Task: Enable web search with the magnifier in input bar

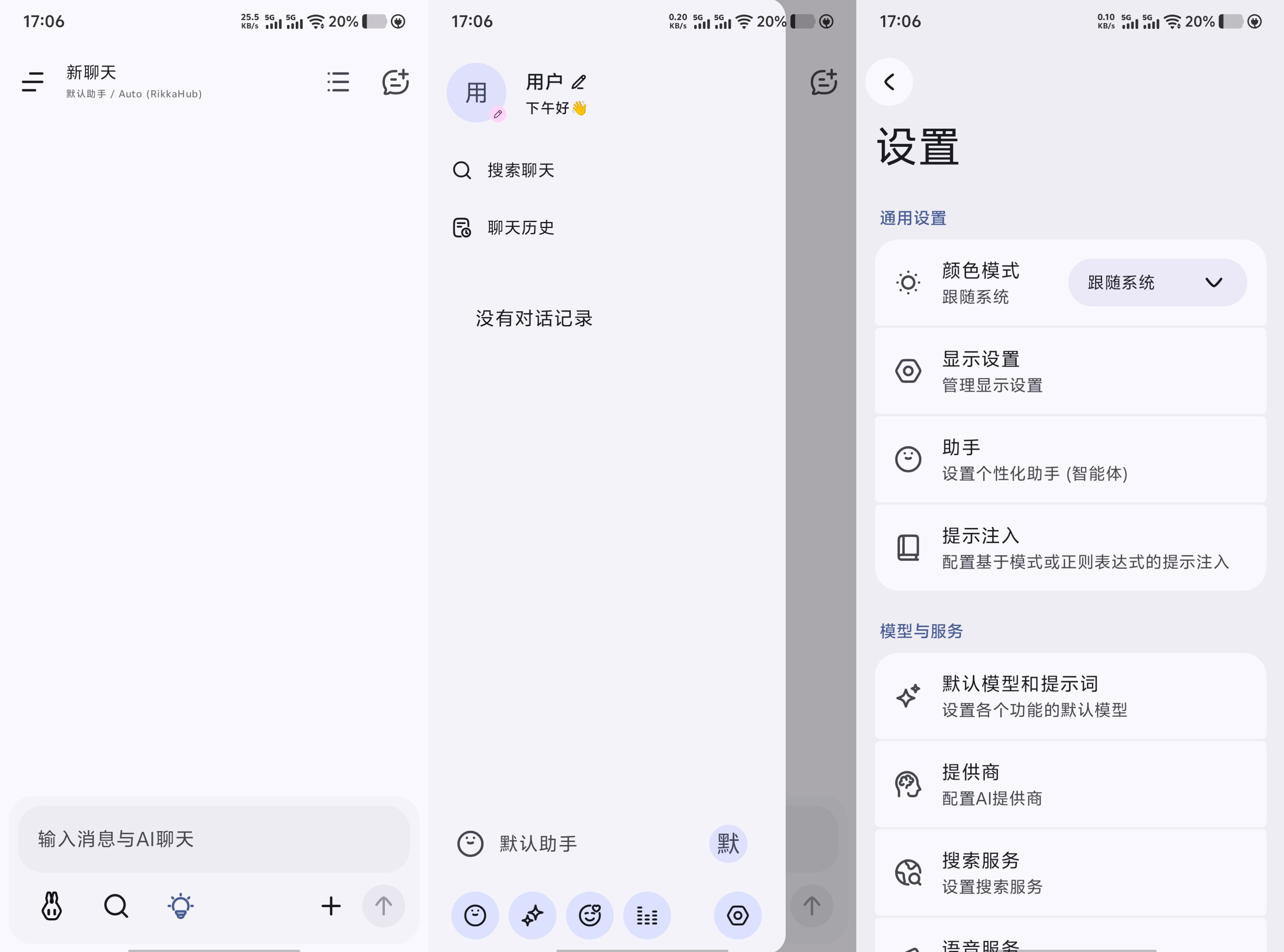Action: click(116, 906)
